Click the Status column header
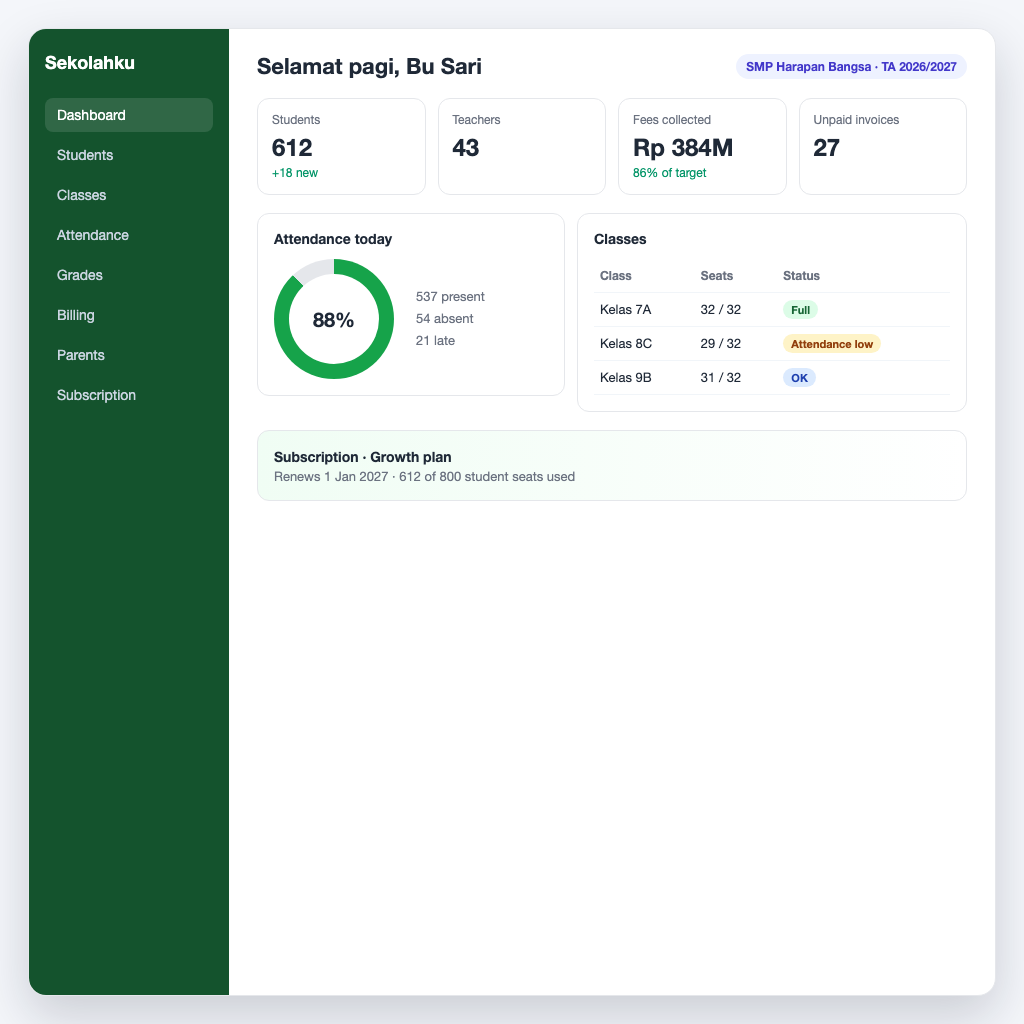This screenshot has height=1024, width=1024. tap(801, 276)
